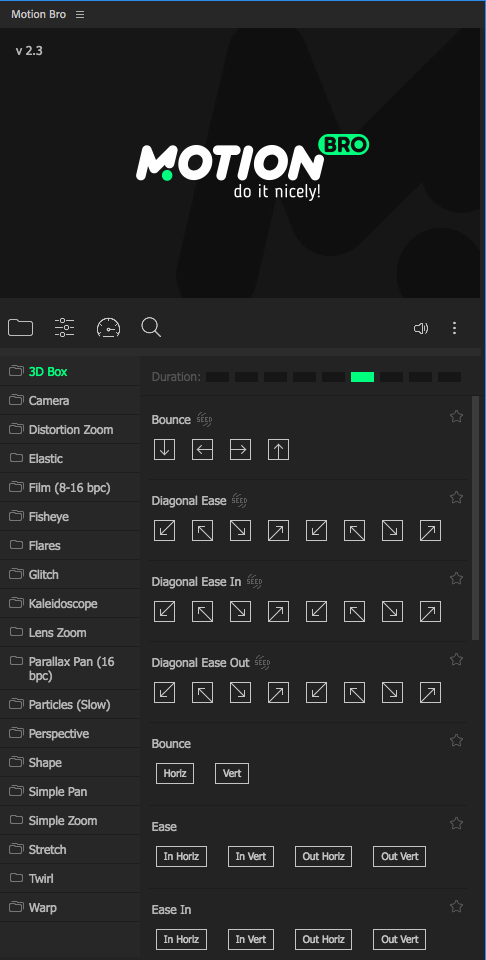This screenshot has height=960, width=486.
Task: Open the Motion Bro panel hamburger menu
Action: (x=80, y=14)
